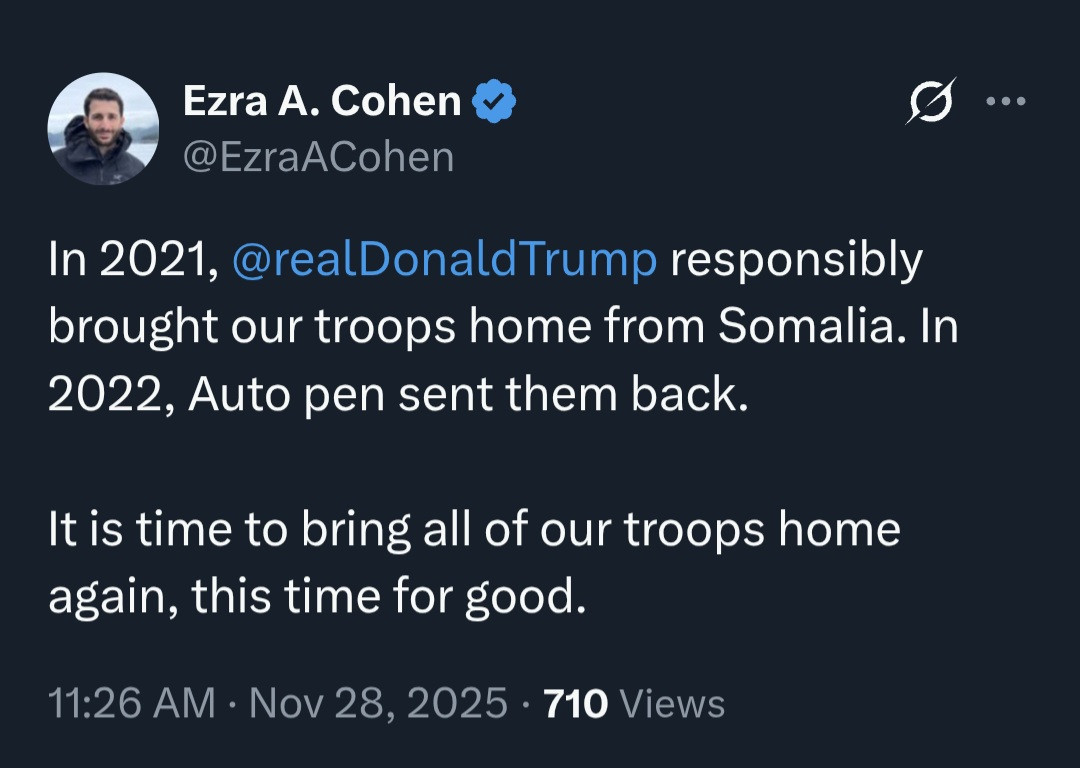
Task: Open the @realDonaldTrump mention link
Action: [444, 260]
